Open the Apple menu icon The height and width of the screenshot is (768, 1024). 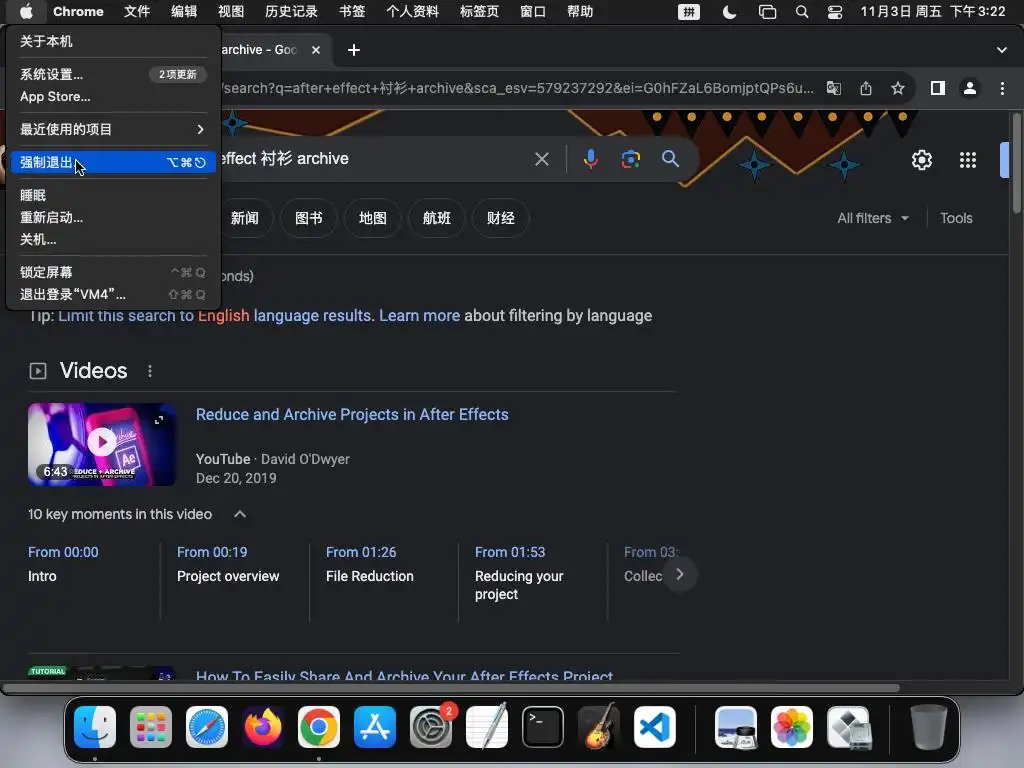click(25, 11)
